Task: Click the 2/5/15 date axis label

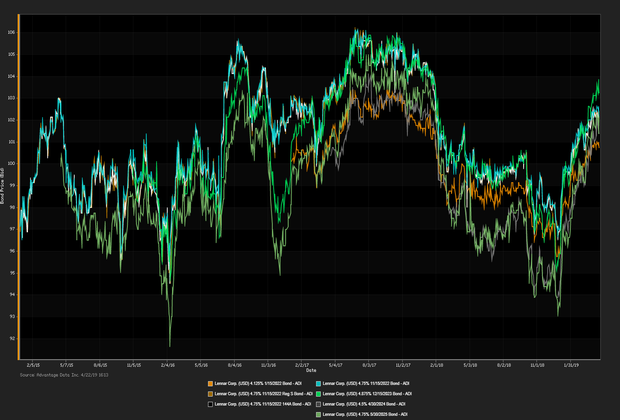Action: 33,365
